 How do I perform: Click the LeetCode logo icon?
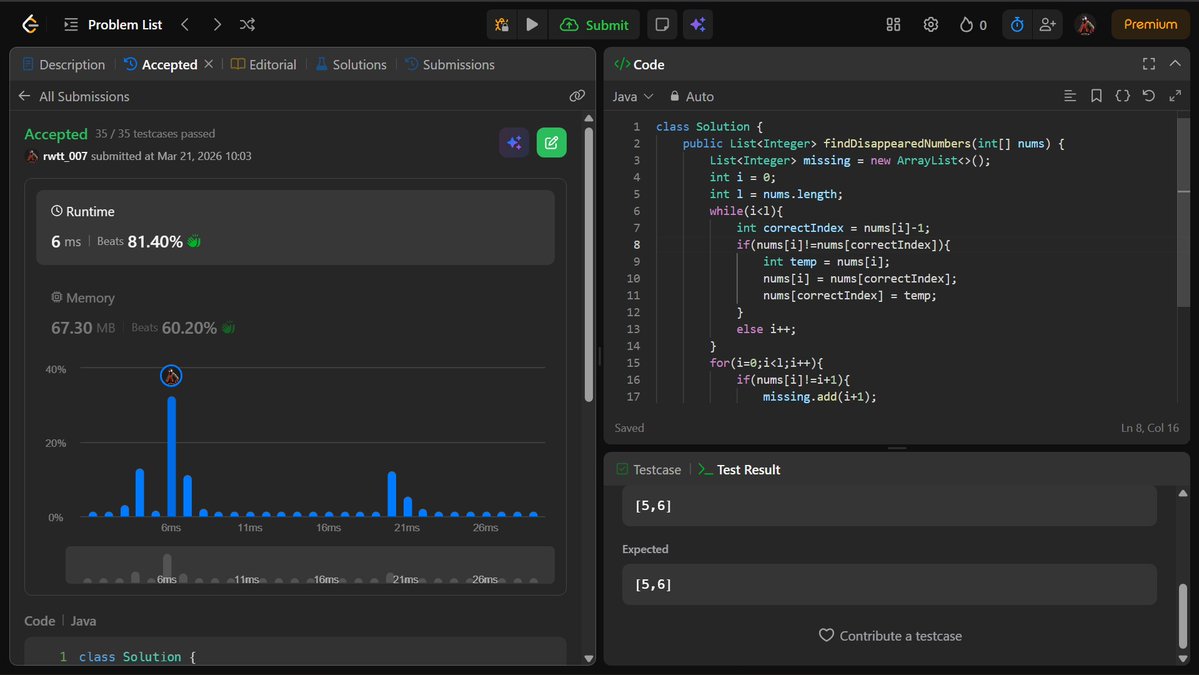[30, 24]
